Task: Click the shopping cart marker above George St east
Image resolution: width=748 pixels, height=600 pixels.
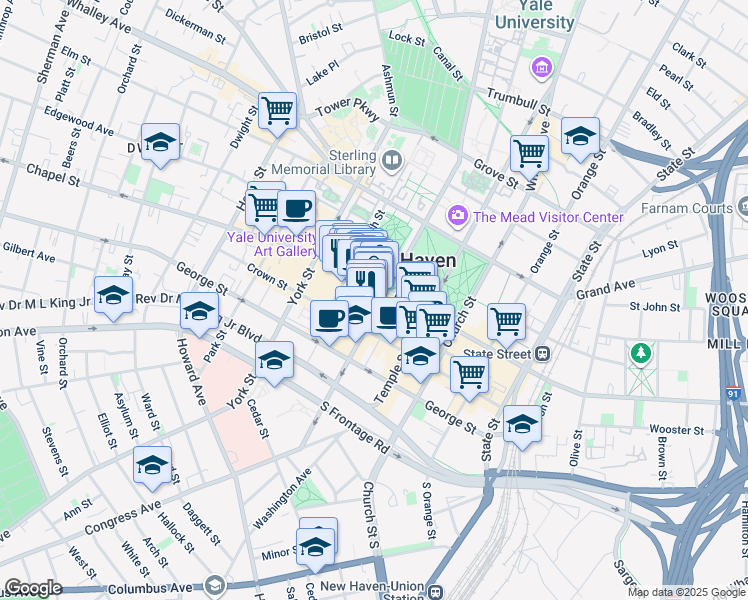Action: pos(469,376)
